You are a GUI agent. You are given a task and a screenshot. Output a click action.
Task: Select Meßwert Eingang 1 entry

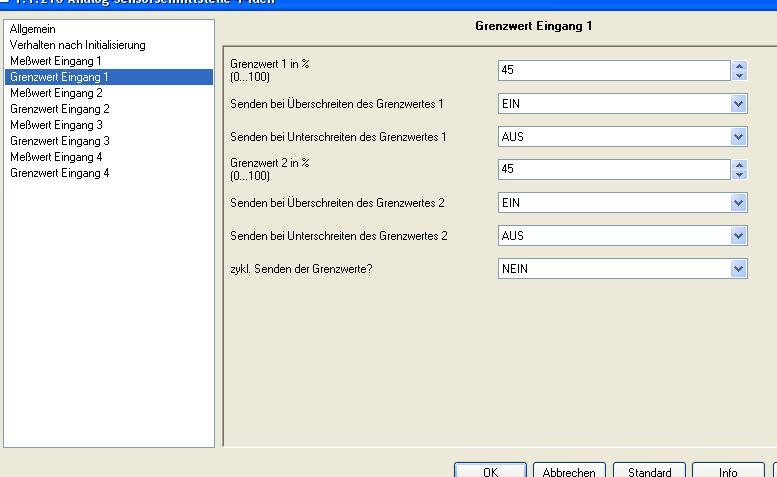click(x=56, y=61)
